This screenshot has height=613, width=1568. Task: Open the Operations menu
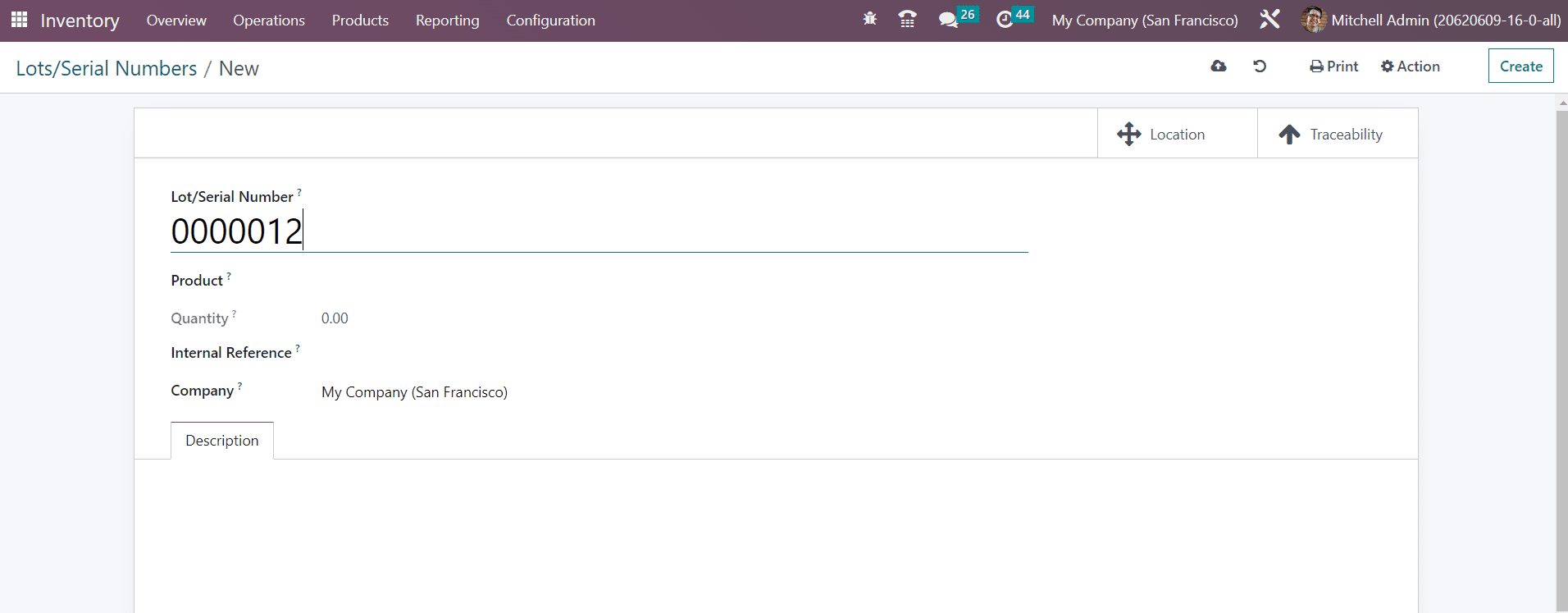click(268, 21)
